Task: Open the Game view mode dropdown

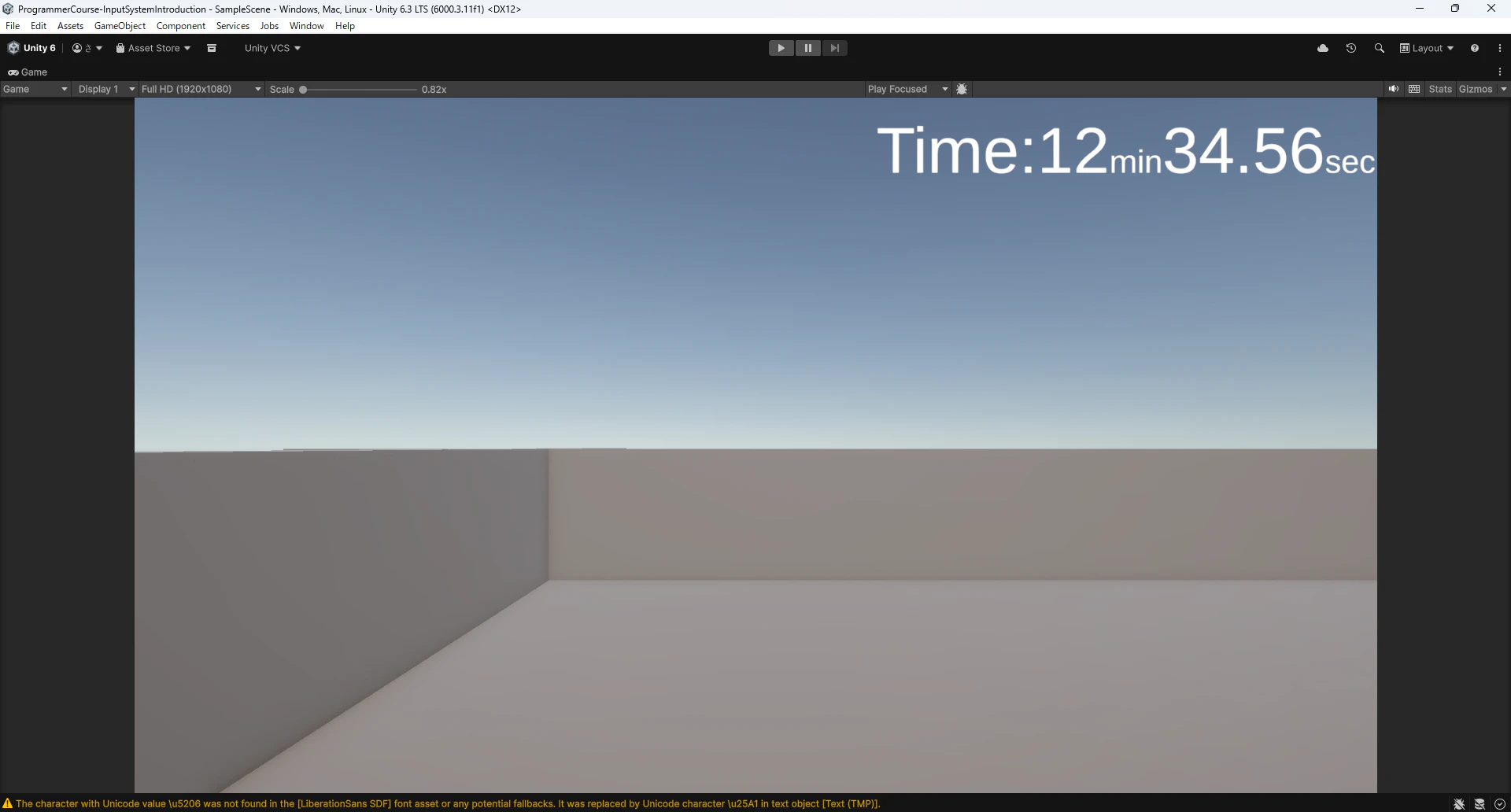Action: pyautogui.click(x=35, y=89)
